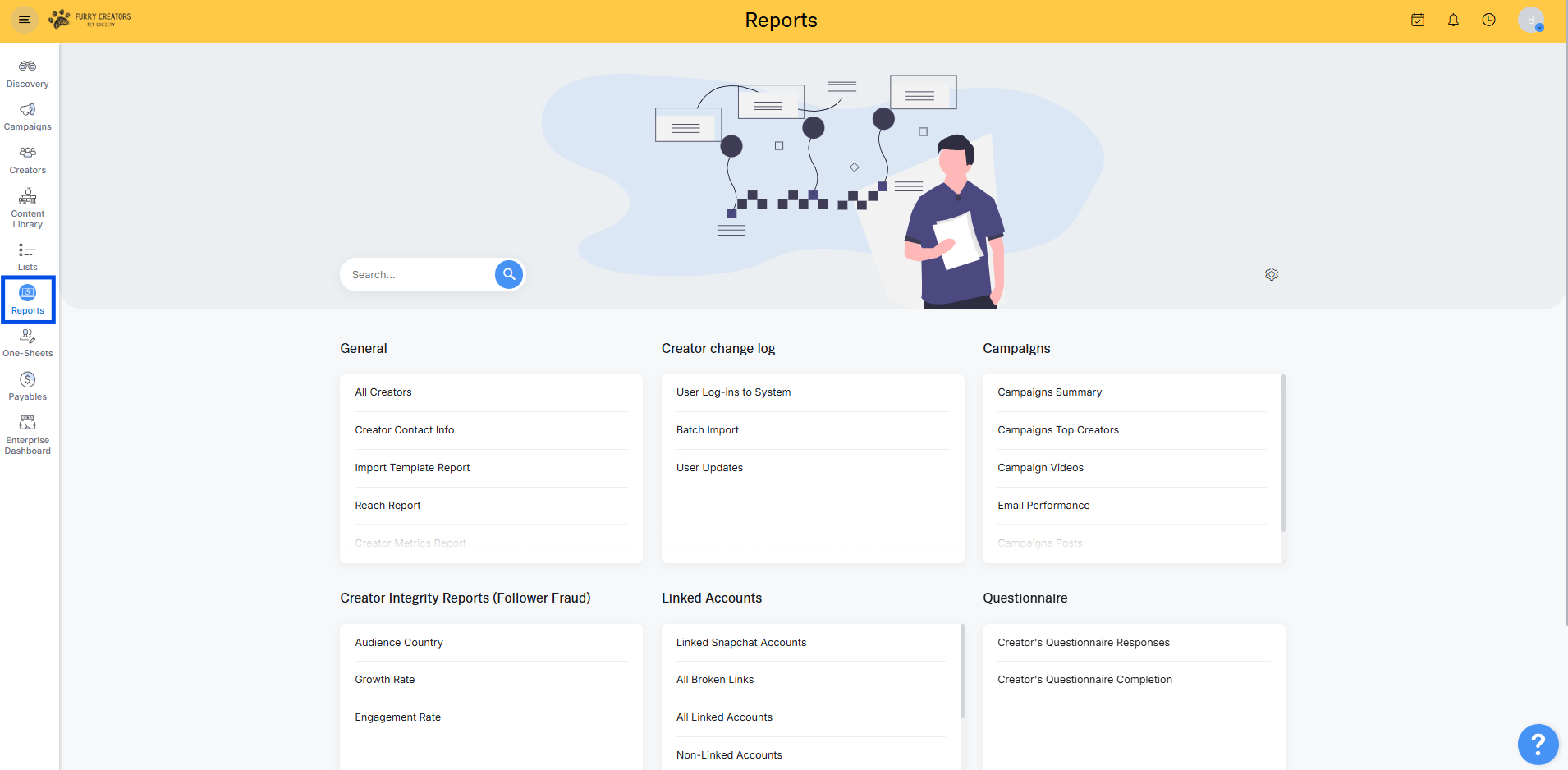This screenshot has width=1568, height=770.
Task: Open Payables from sidebar
Action: point(28,386)
